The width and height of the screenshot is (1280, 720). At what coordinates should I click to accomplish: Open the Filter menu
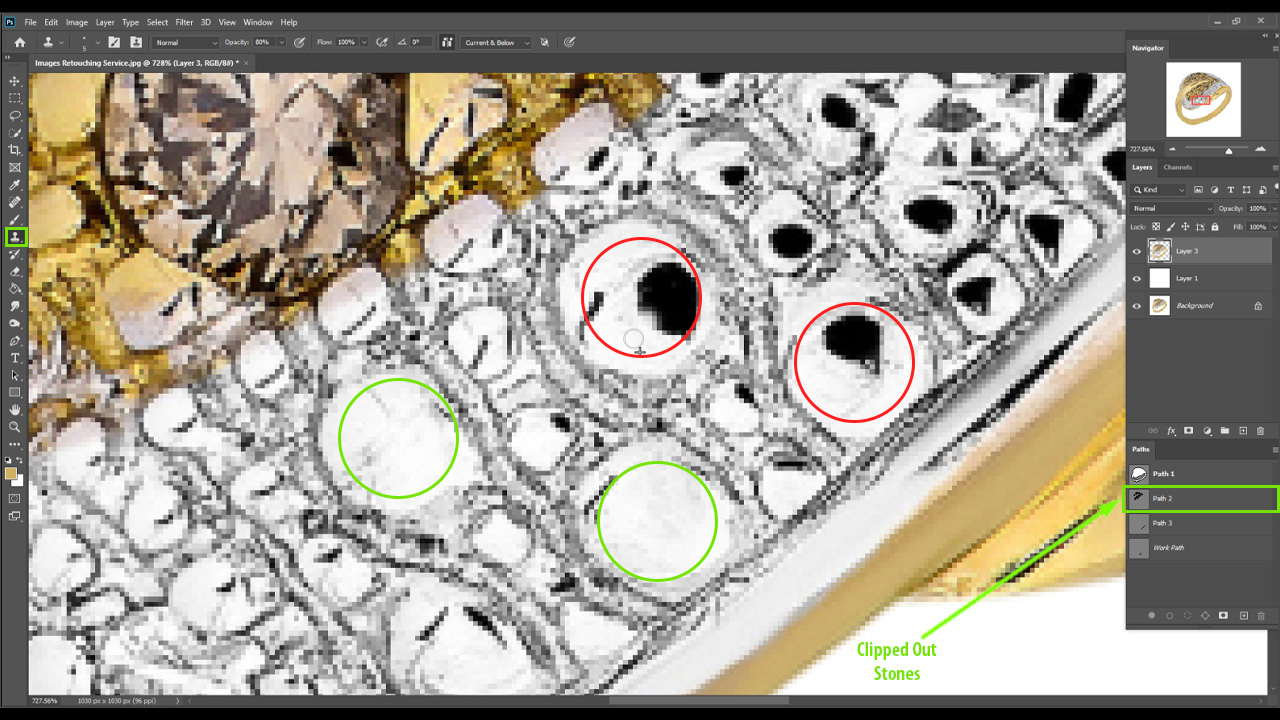click(184, 22)
